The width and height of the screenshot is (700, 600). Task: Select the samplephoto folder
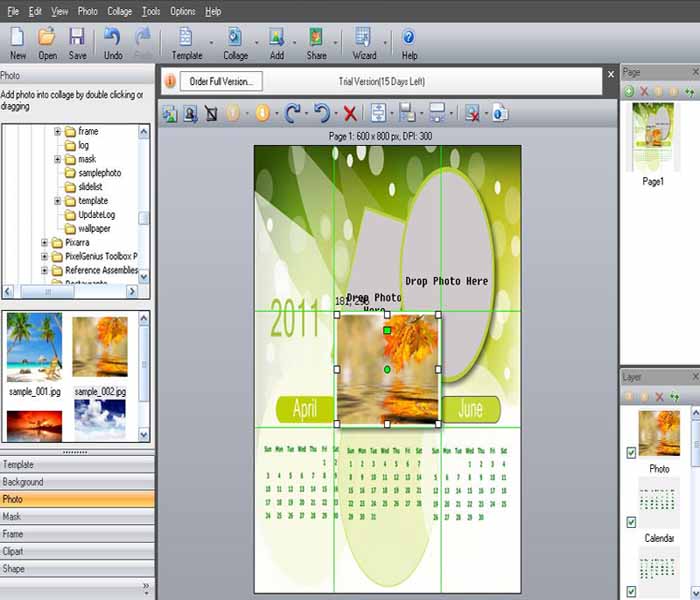[93, 173]
